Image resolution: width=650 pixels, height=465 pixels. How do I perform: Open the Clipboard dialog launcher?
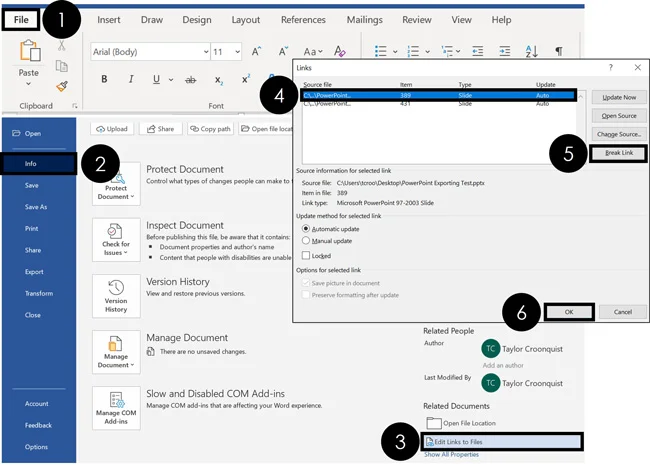pyautogui.click(x=75, y=106)
